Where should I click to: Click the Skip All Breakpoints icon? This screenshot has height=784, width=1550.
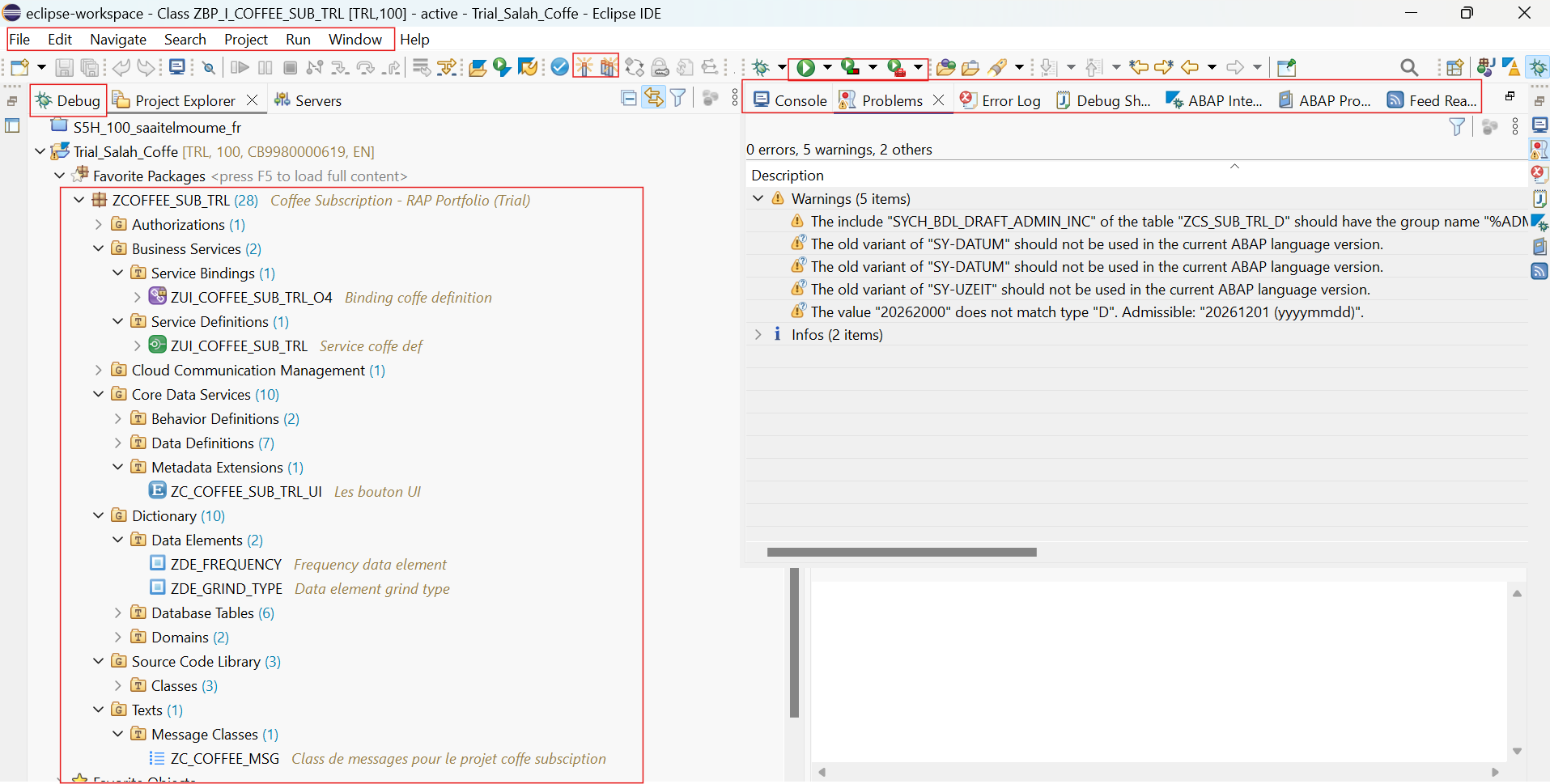(208, 68)
